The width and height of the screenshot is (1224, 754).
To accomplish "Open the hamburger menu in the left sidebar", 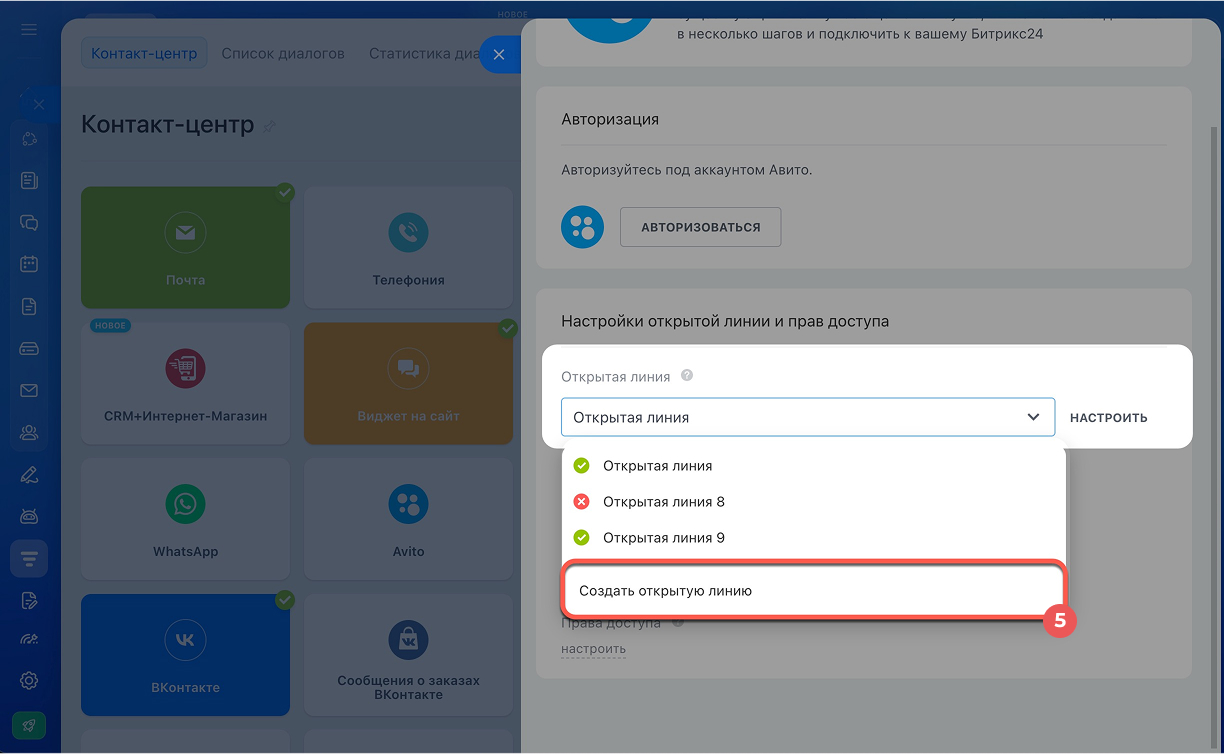I will (x=29, y=30).
